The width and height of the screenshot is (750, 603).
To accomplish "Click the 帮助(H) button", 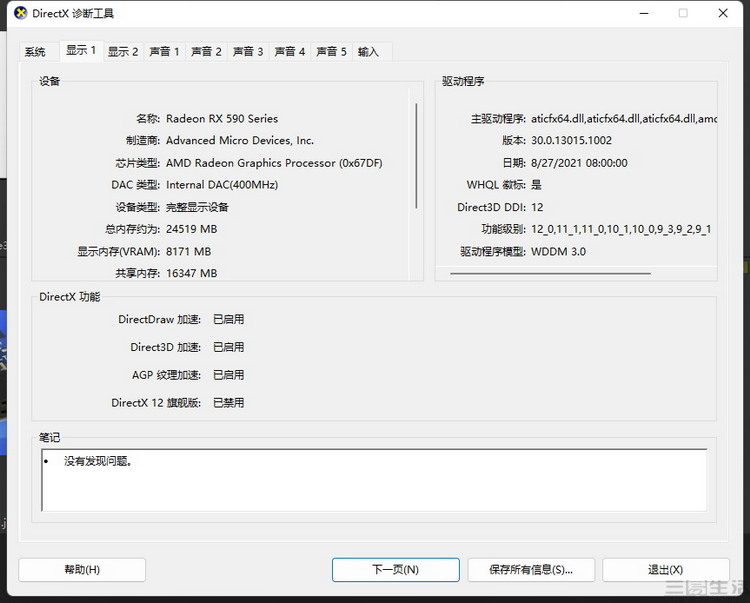I will point(82,570).
